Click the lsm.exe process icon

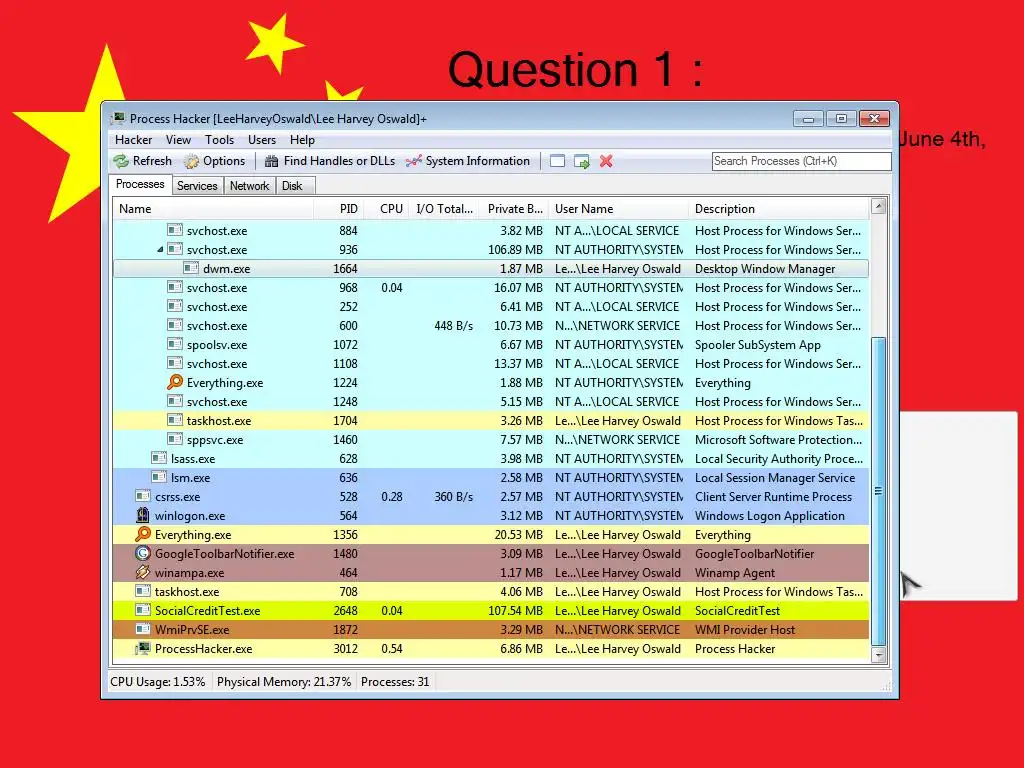click(x=159, y=477)
